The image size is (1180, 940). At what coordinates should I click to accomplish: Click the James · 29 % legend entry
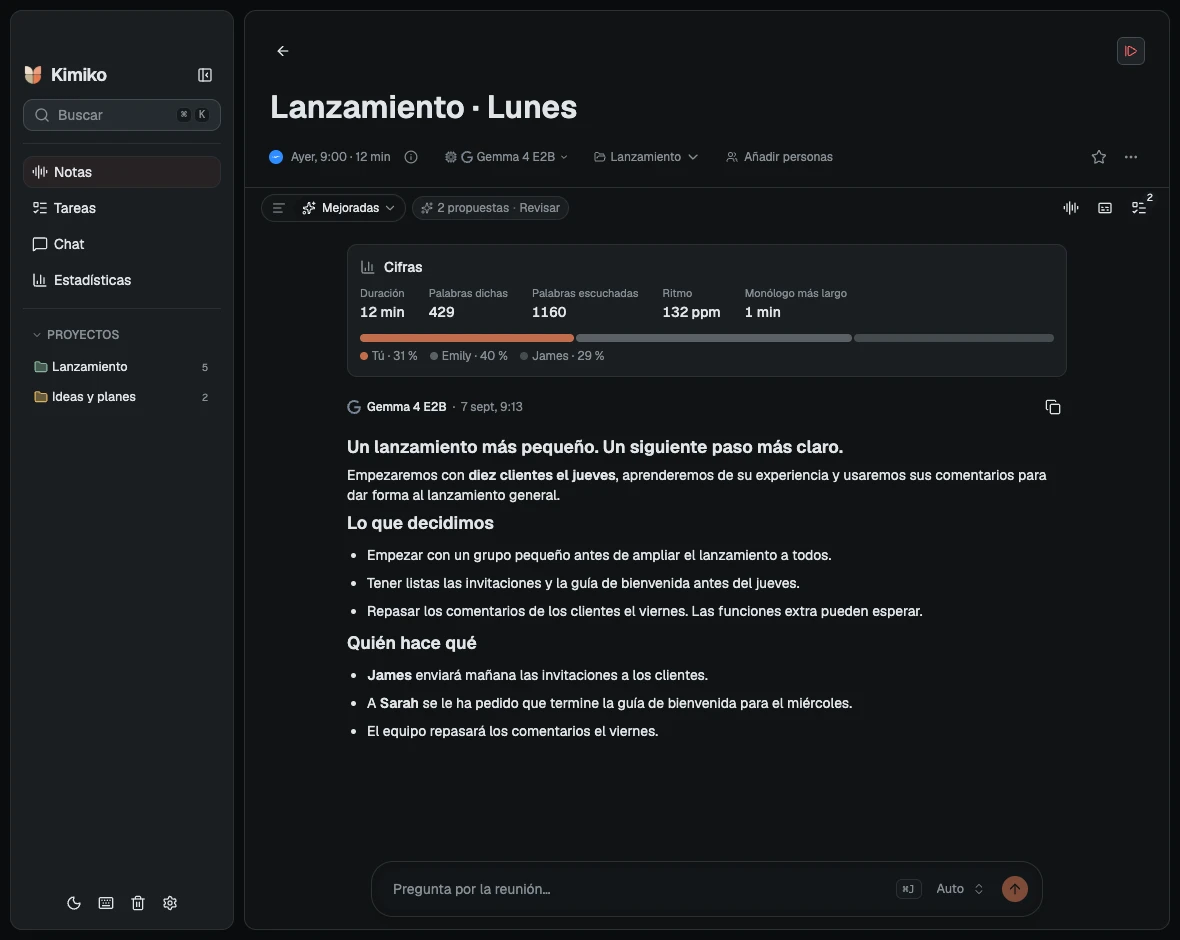562,356
